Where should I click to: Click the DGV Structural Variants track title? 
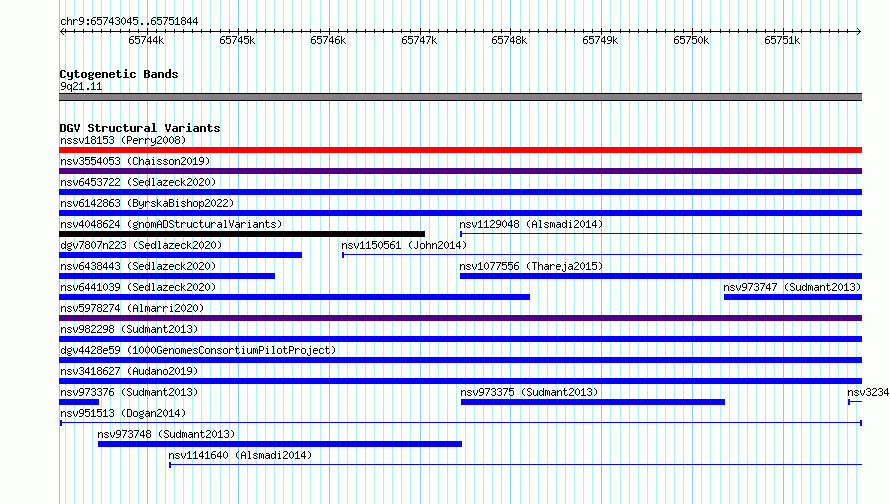click(140, 128)
